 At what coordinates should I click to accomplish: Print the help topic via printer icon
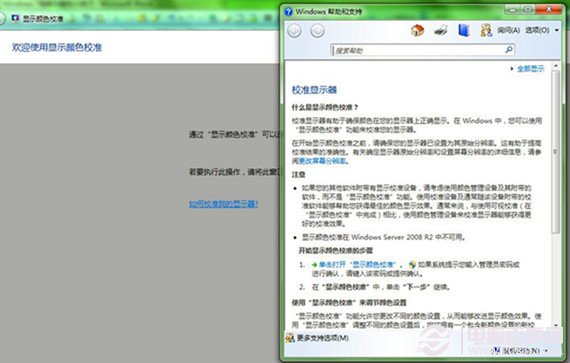click(x=441, y=30)
